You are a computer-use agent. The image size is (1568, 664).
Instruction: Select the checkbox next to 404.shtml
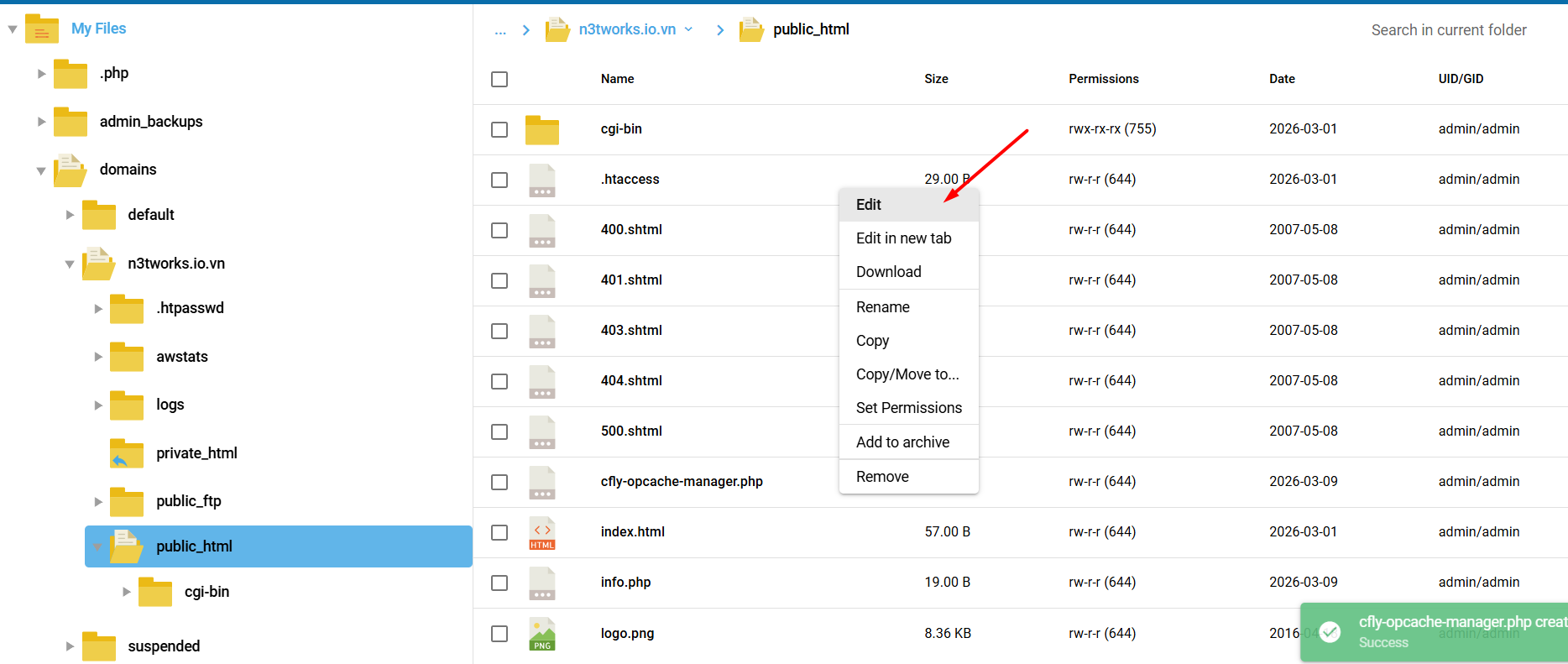(x=499, y=381)
